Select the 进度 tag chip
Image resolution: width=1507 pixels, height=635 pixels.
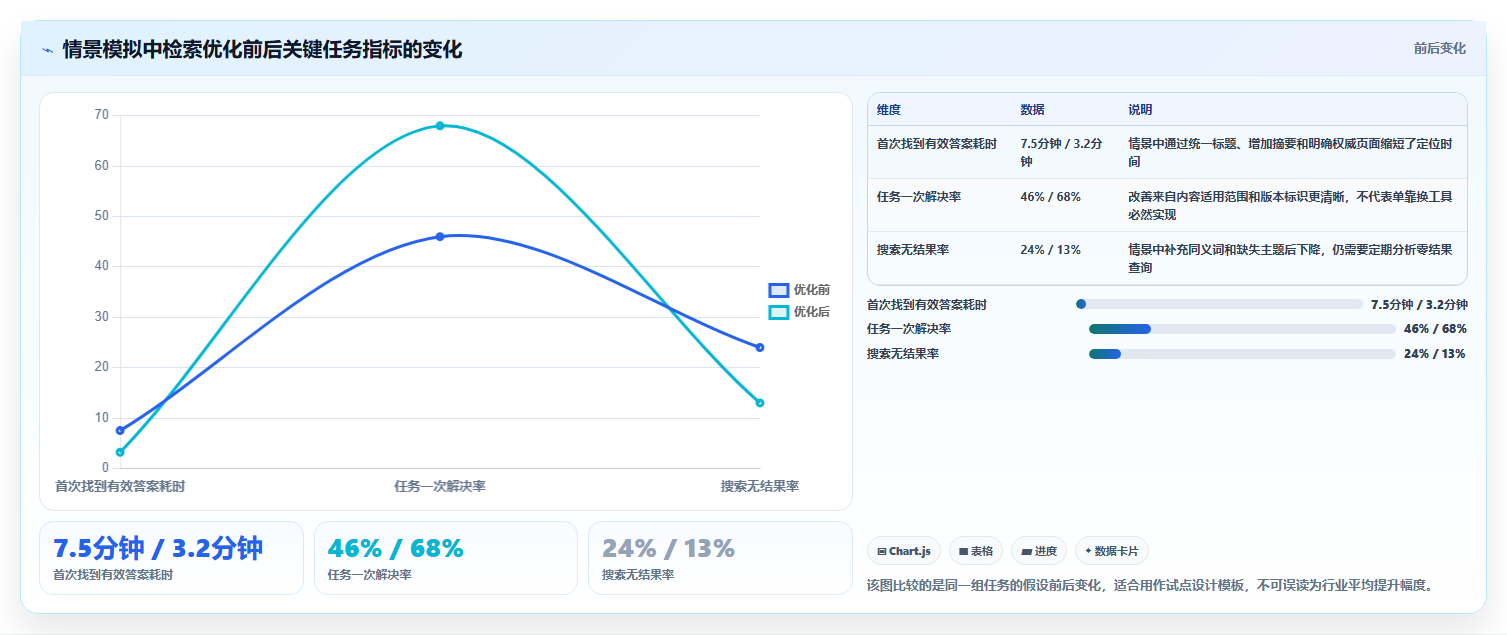[x=1039, y=551]
